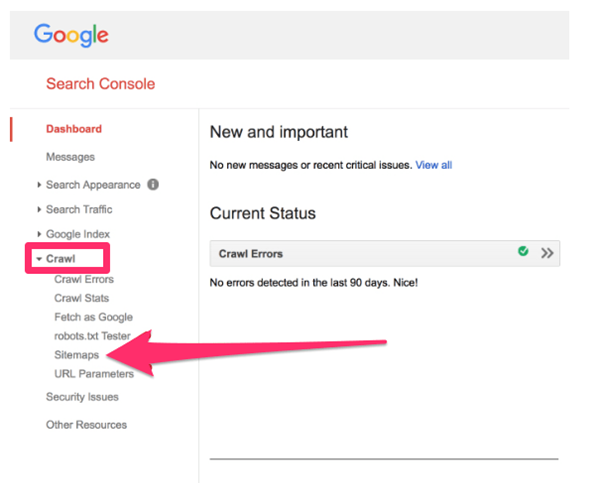Open Other Resources in sidebar

86,425
